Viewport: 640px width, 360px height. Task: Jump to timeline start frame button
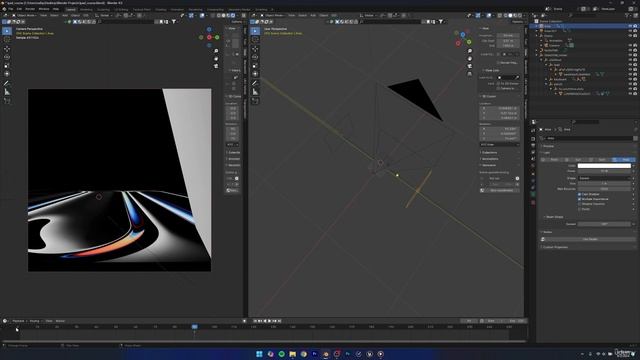point(256,321)
